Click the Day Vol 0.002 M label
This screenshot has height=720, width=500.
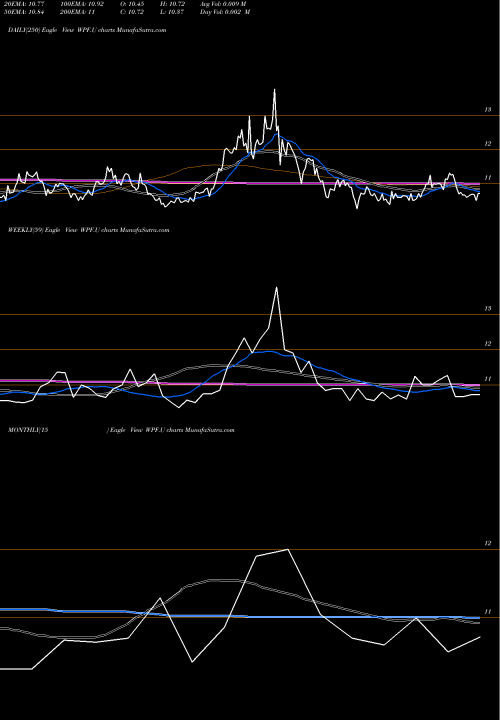tap(225, 12)
